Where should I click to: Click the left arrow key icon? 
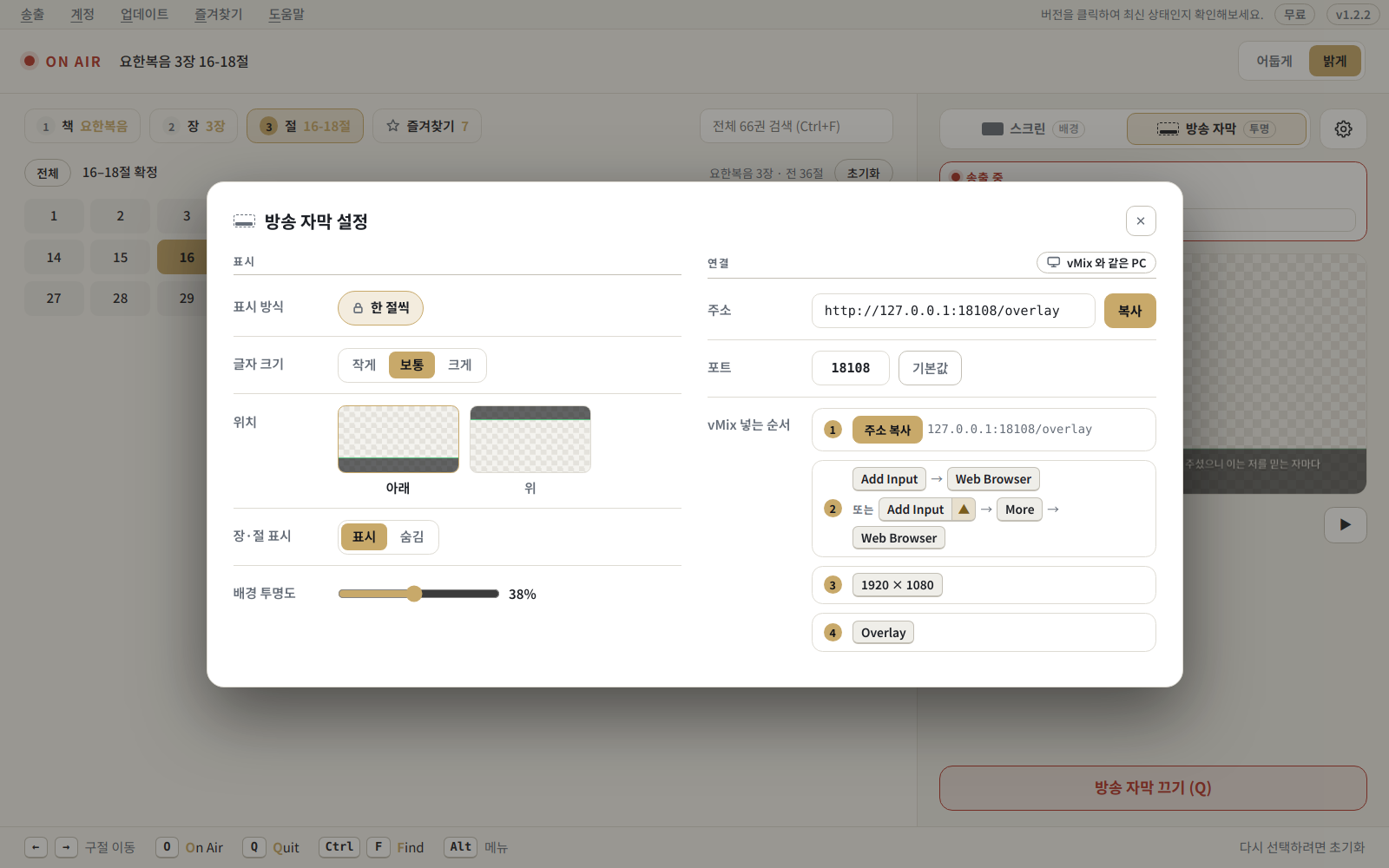(36, 847)
